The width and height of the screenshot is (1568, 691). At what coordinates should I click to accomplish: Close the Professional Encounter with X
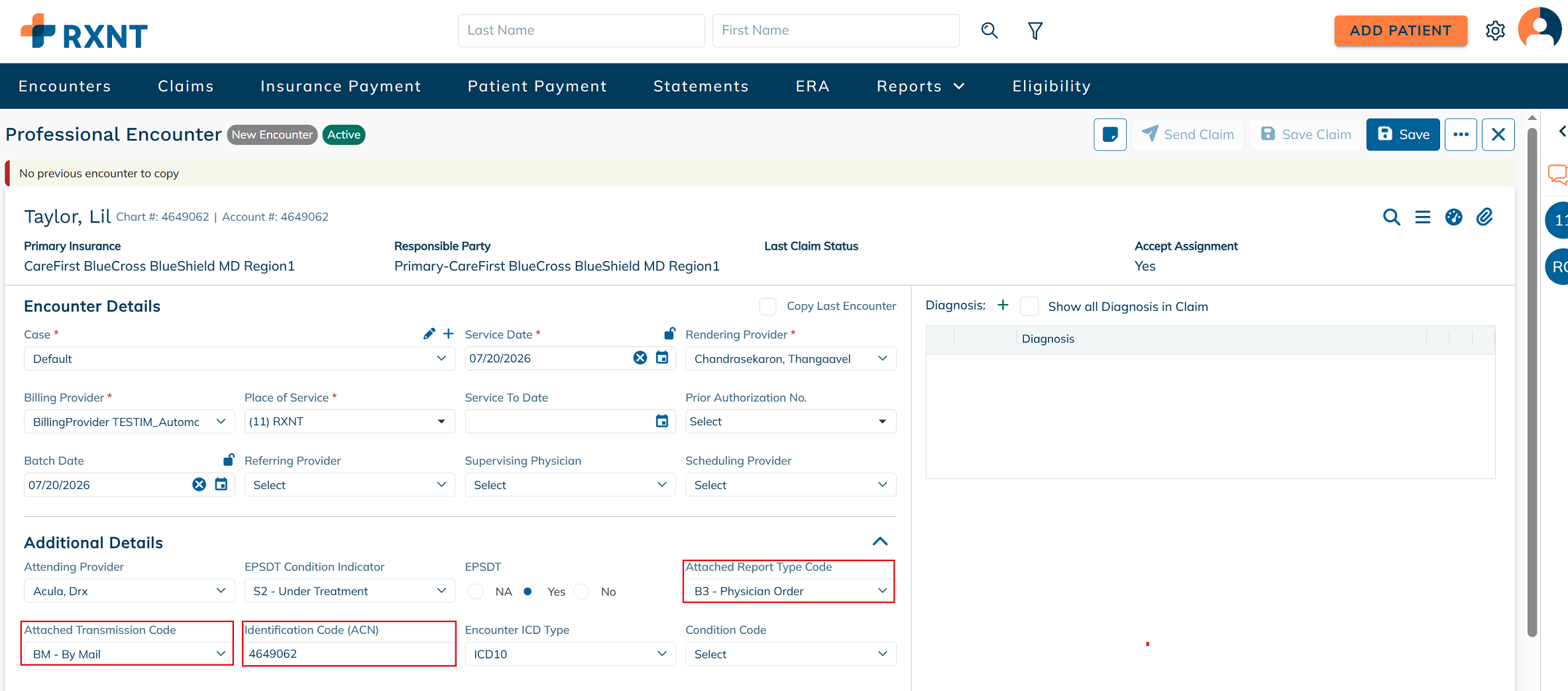pos(1498,134)
